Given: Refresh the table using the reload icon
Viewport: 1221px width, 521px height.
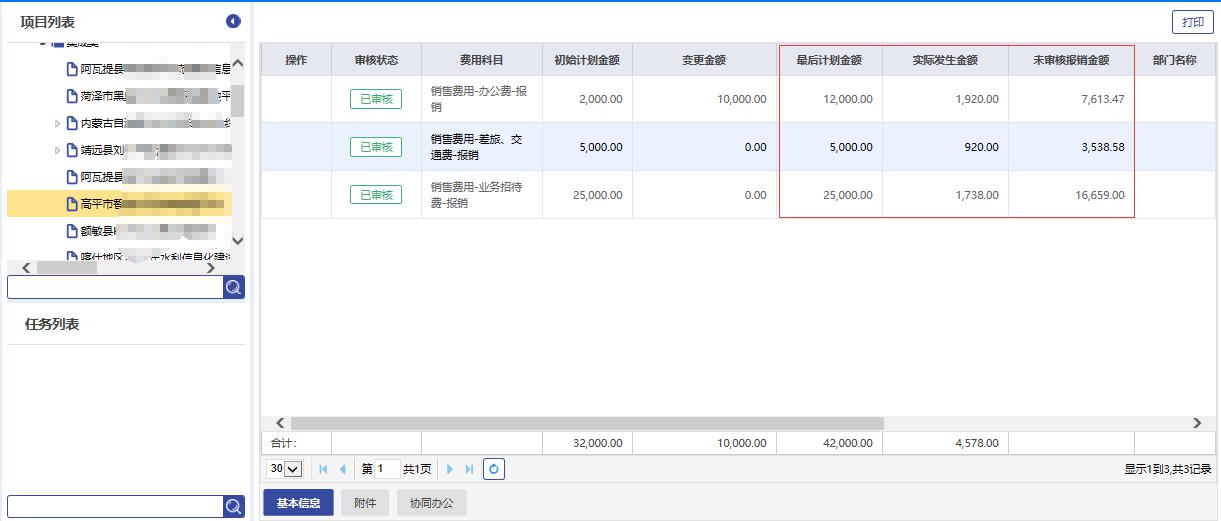Looking at the screenshot, I should pyautogui.click(x=493, y=469).
